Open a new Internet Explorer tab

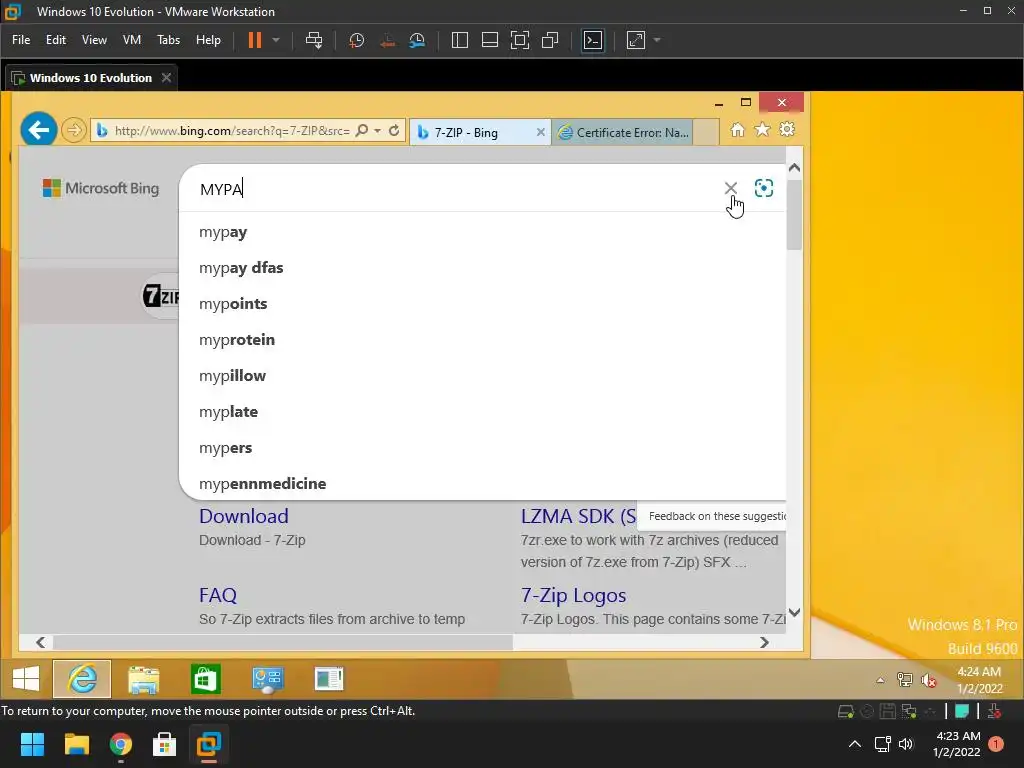(x=706, y=133)
